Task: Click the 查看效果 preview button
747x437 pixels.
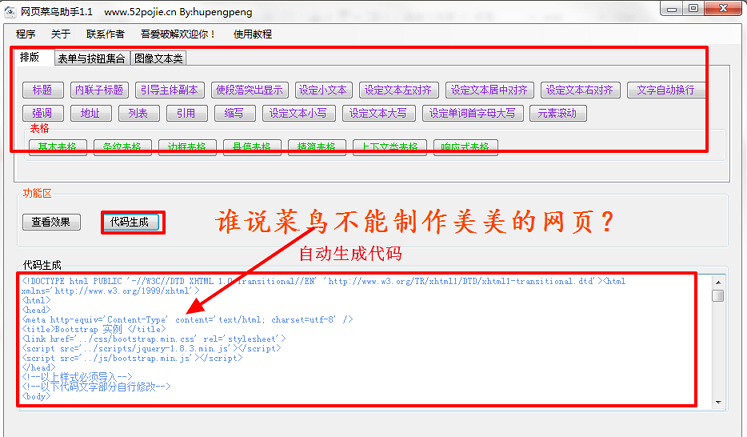Action: [x=51, y=222]
